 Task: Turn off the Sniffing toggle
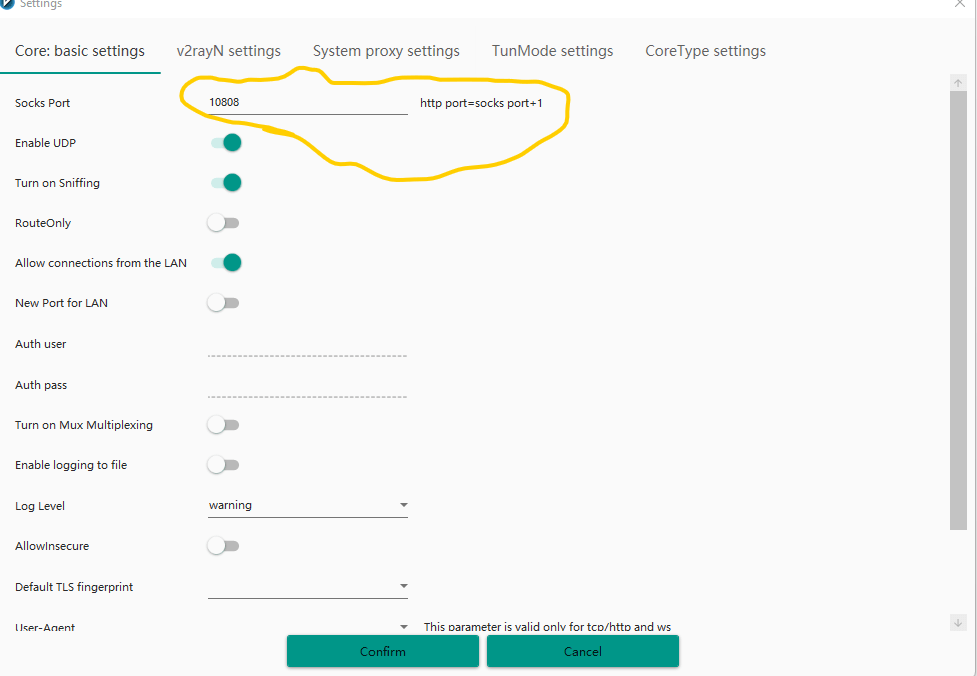[x=226, y=183]
